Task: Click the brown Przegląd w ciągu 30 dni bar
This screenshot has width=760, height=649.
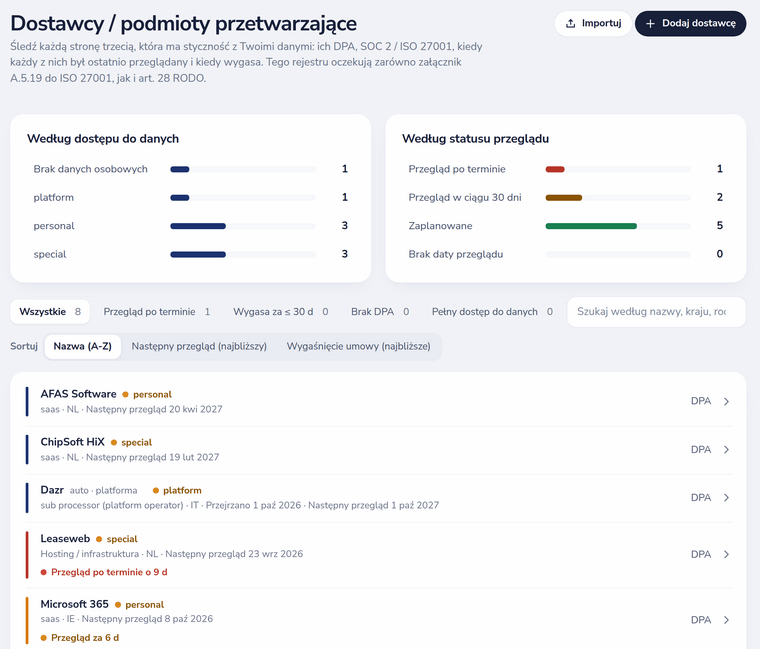Action: [564, 198]
